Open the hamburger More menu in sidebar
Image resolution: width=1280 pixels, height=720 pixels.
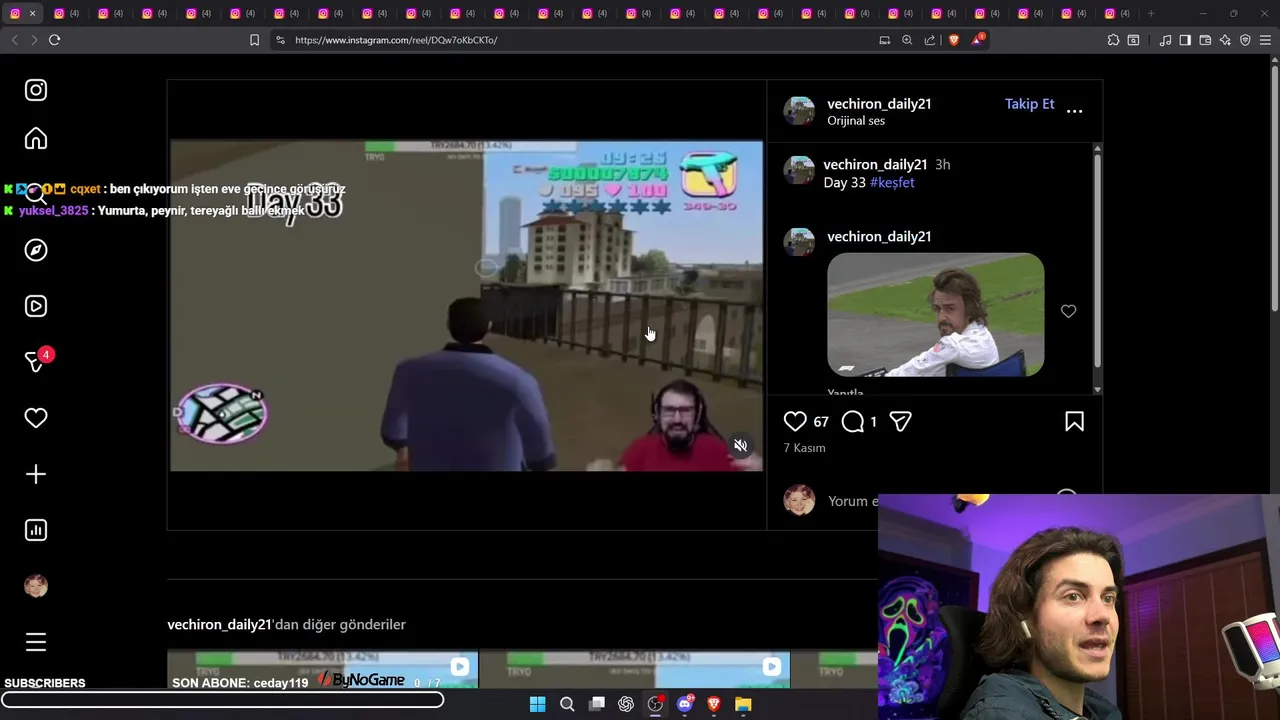36,642
